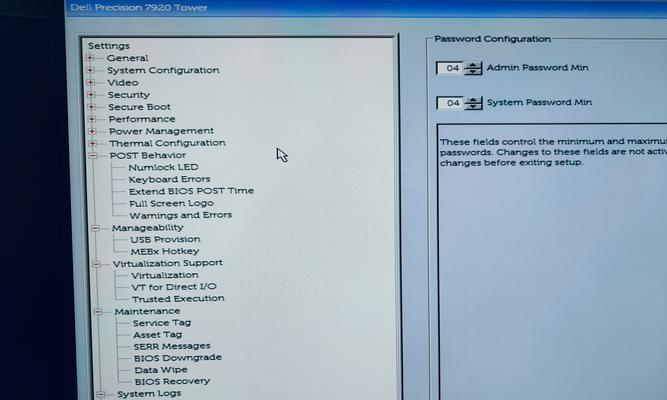The image size is (667, 400).
Task: Open Keyboard Errors setting
Action: click(x=170, y=179)
